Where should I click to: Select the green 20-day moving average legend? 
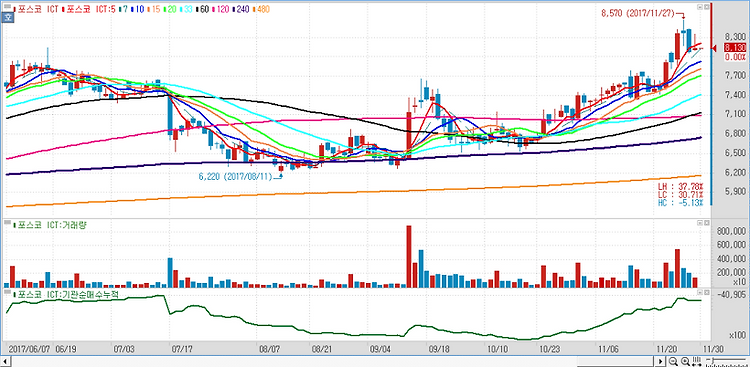[170, 9]
